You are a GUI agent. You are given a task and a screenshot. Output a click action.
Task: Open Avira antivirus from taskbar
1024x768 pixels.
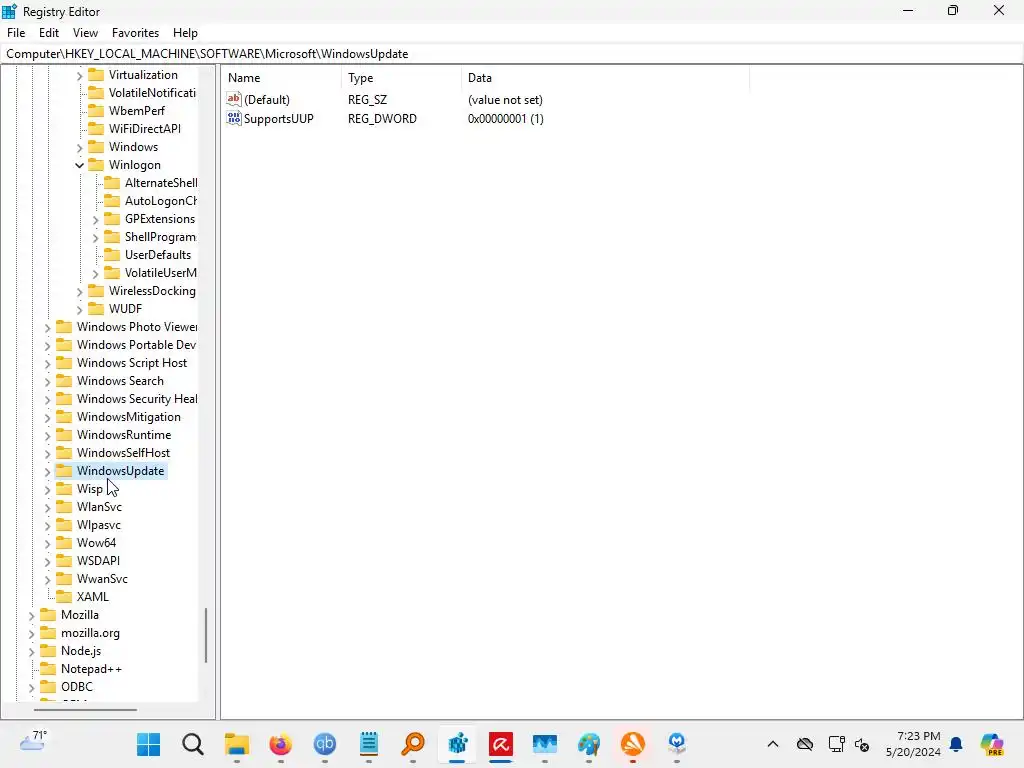501,744
